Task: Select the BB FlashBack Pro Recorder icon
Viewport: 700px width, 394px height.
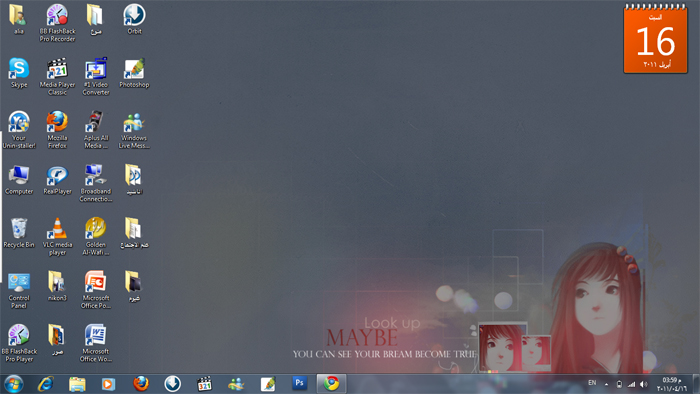Action: click(57, 23)
